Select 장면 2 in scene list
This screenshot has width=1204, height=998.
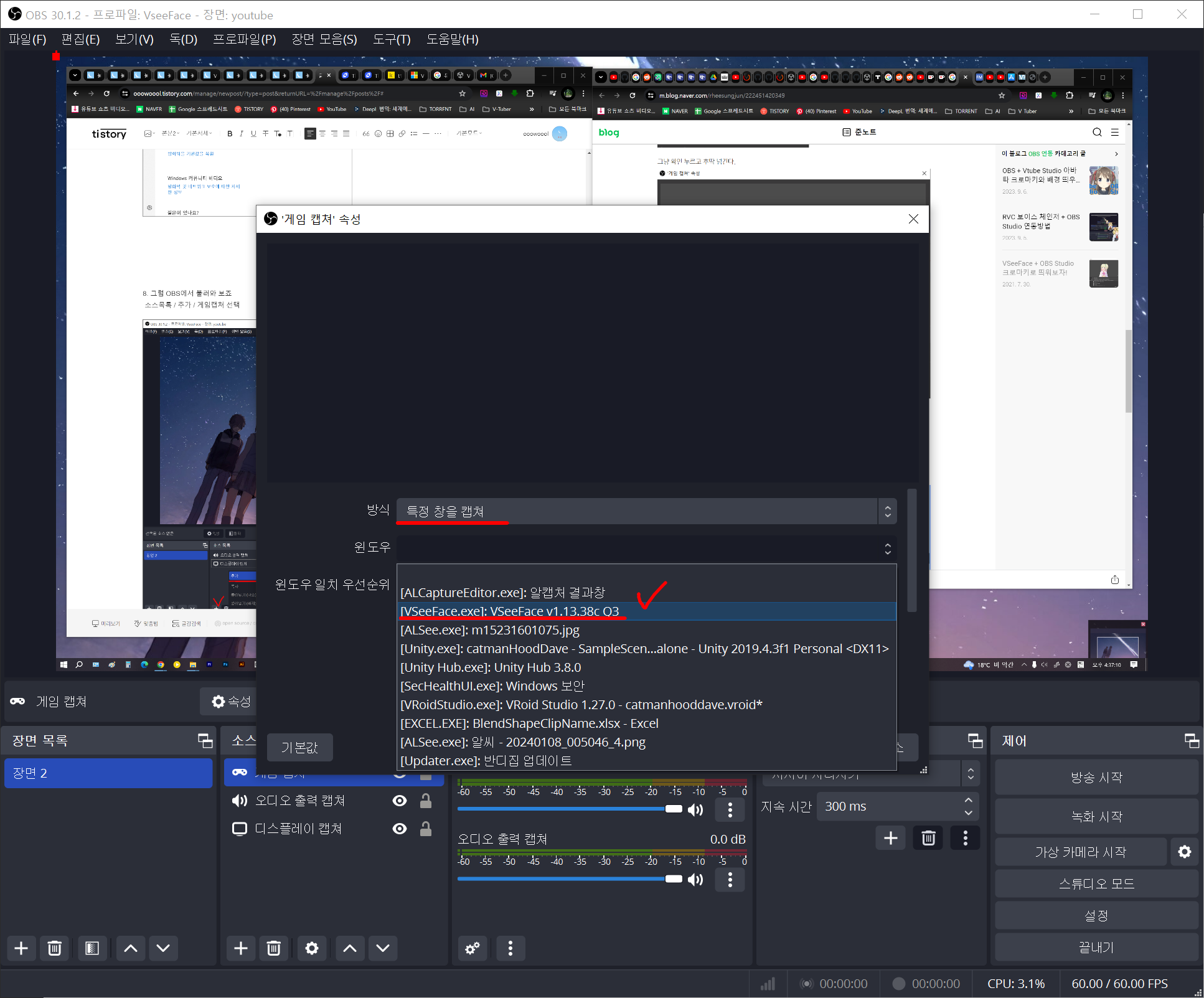coord(108,773)
